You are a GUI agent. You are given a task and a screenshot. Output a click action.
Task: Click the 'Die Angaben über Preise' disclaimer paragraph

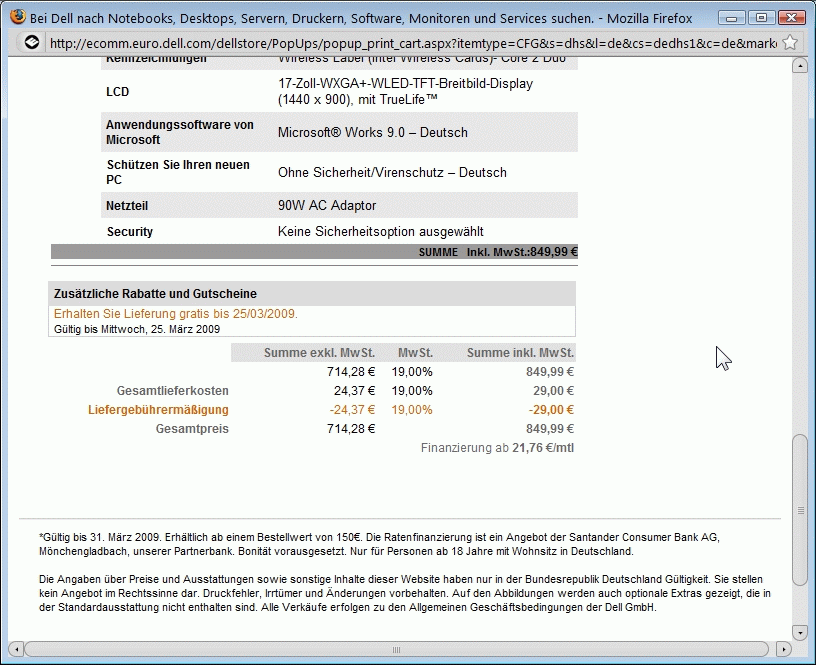coord(405,593)
